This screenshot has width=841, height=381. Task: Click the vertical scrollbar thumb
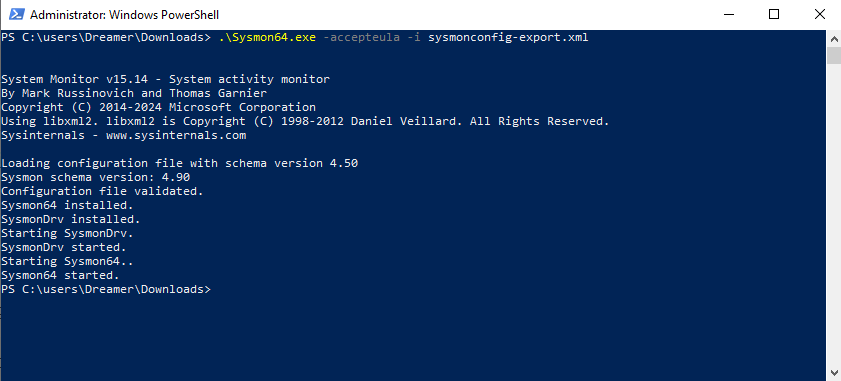click(x=834, y=56)
